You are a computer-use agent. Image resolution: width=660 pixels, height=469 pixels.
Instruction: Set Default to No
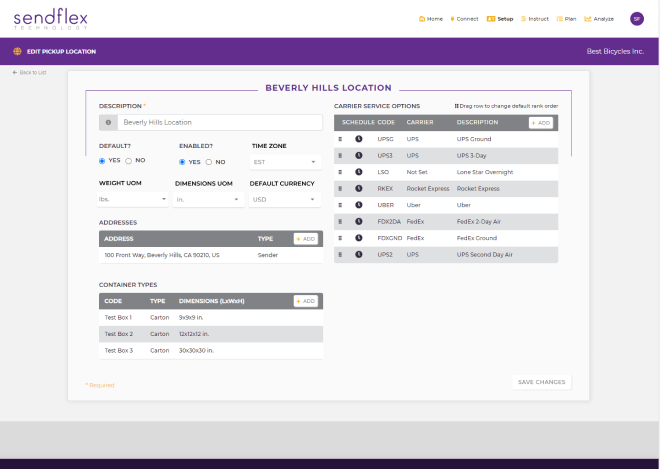coord(128,161)
